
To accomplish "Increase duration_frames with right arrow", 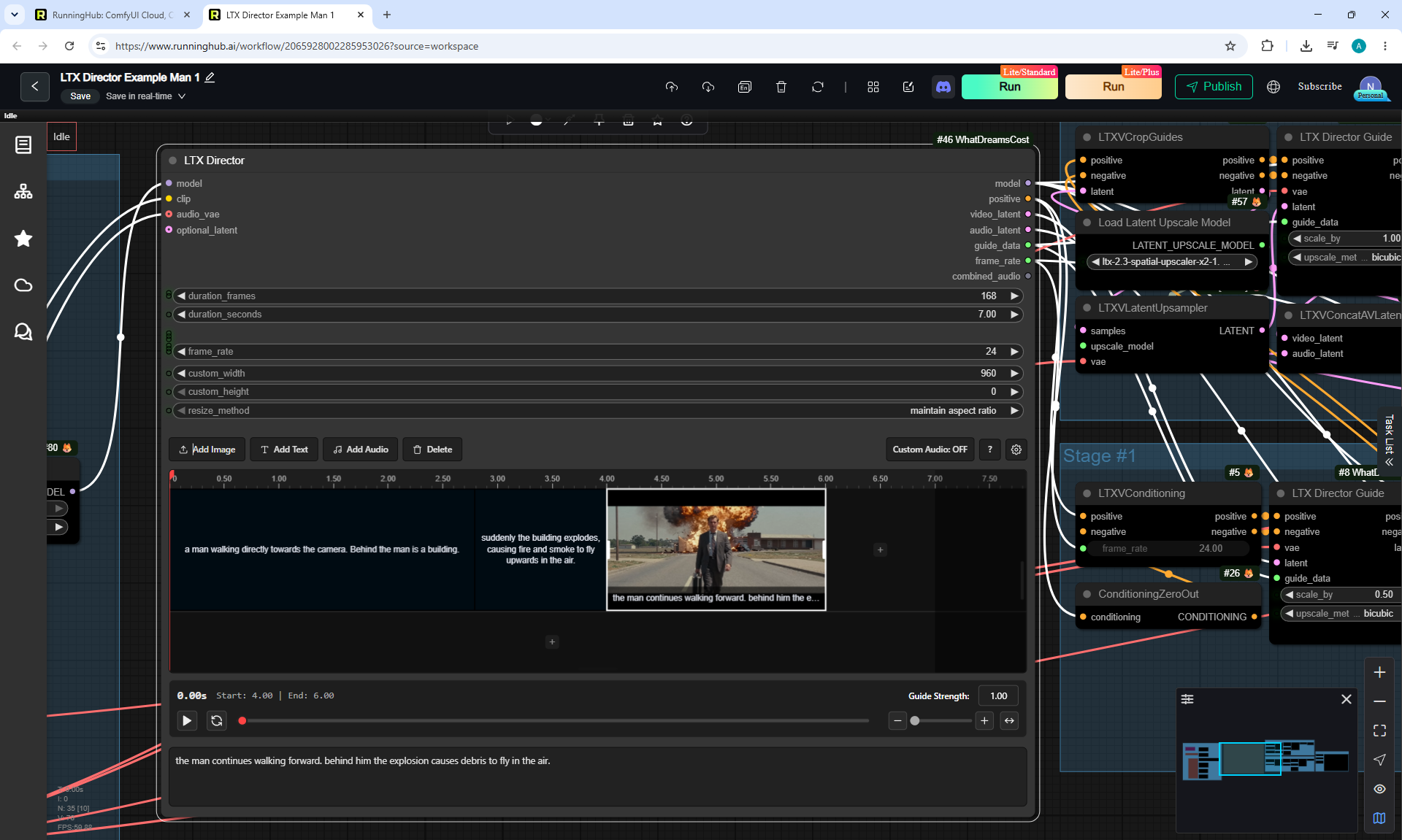I will pos(1014,296).
